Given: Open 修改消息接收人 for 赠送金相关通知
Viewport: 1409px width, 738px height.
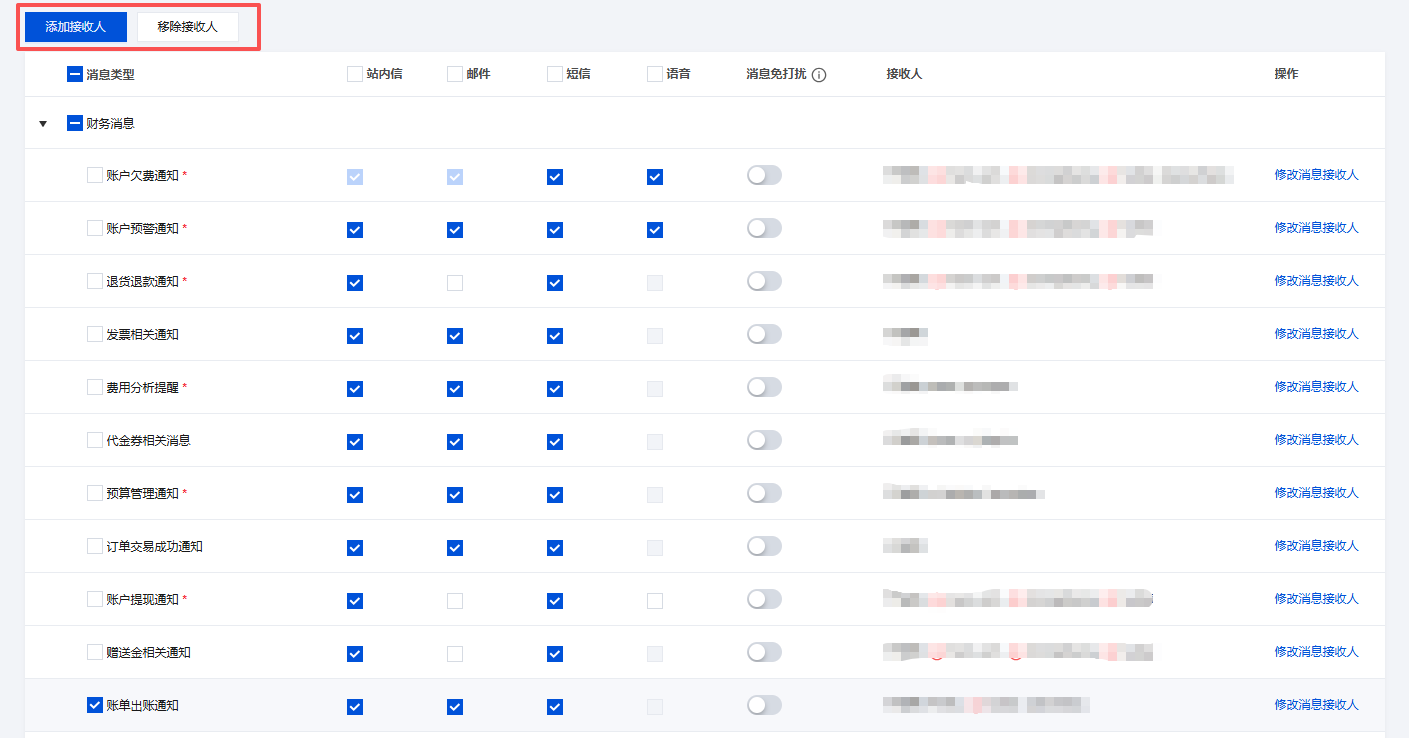Looking at the screenshot, I should tap(1316, 652).
